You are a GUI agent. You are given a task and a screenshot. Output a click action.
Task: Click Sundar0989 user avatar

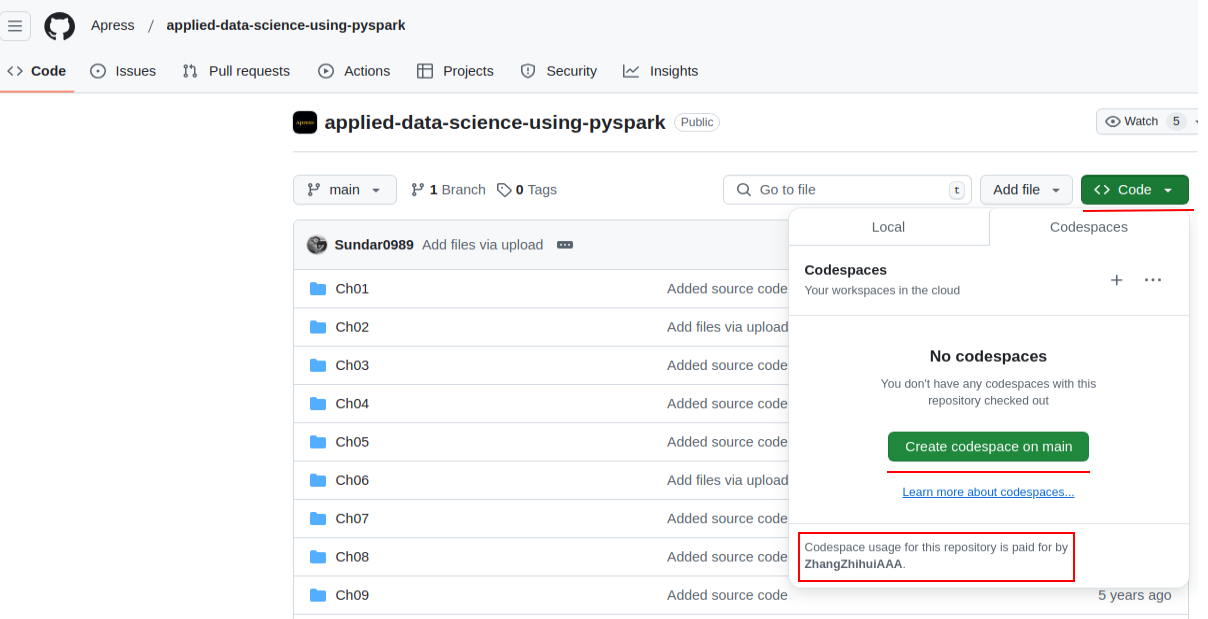coord(317,245)
